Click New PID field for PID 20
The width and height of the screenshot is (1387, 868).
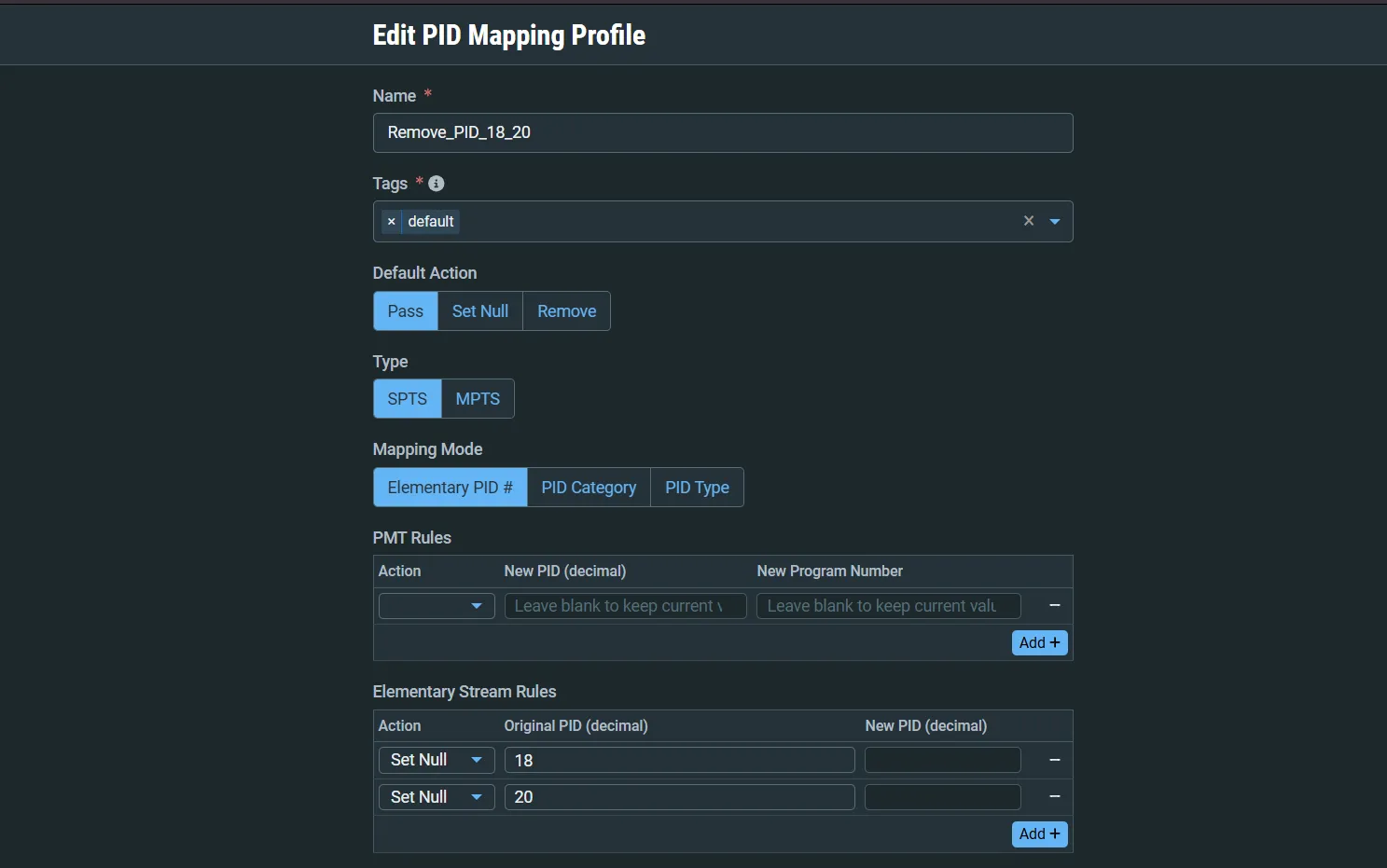coord(942,797)
